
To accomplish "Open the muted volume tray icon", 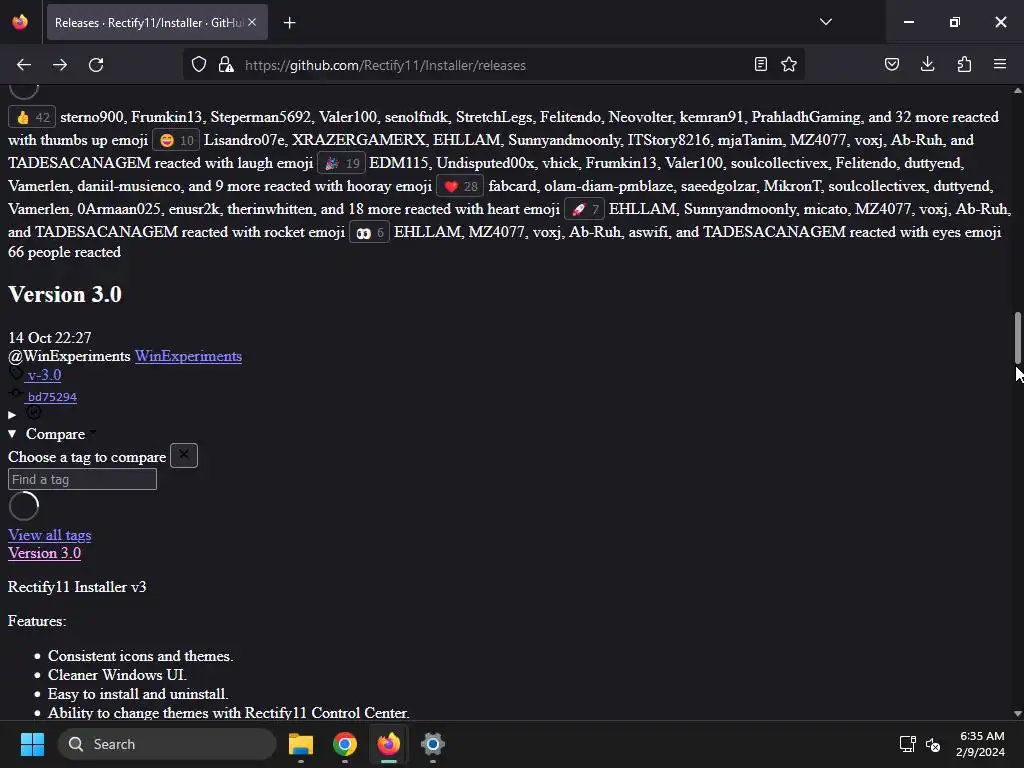I will 933,744.
